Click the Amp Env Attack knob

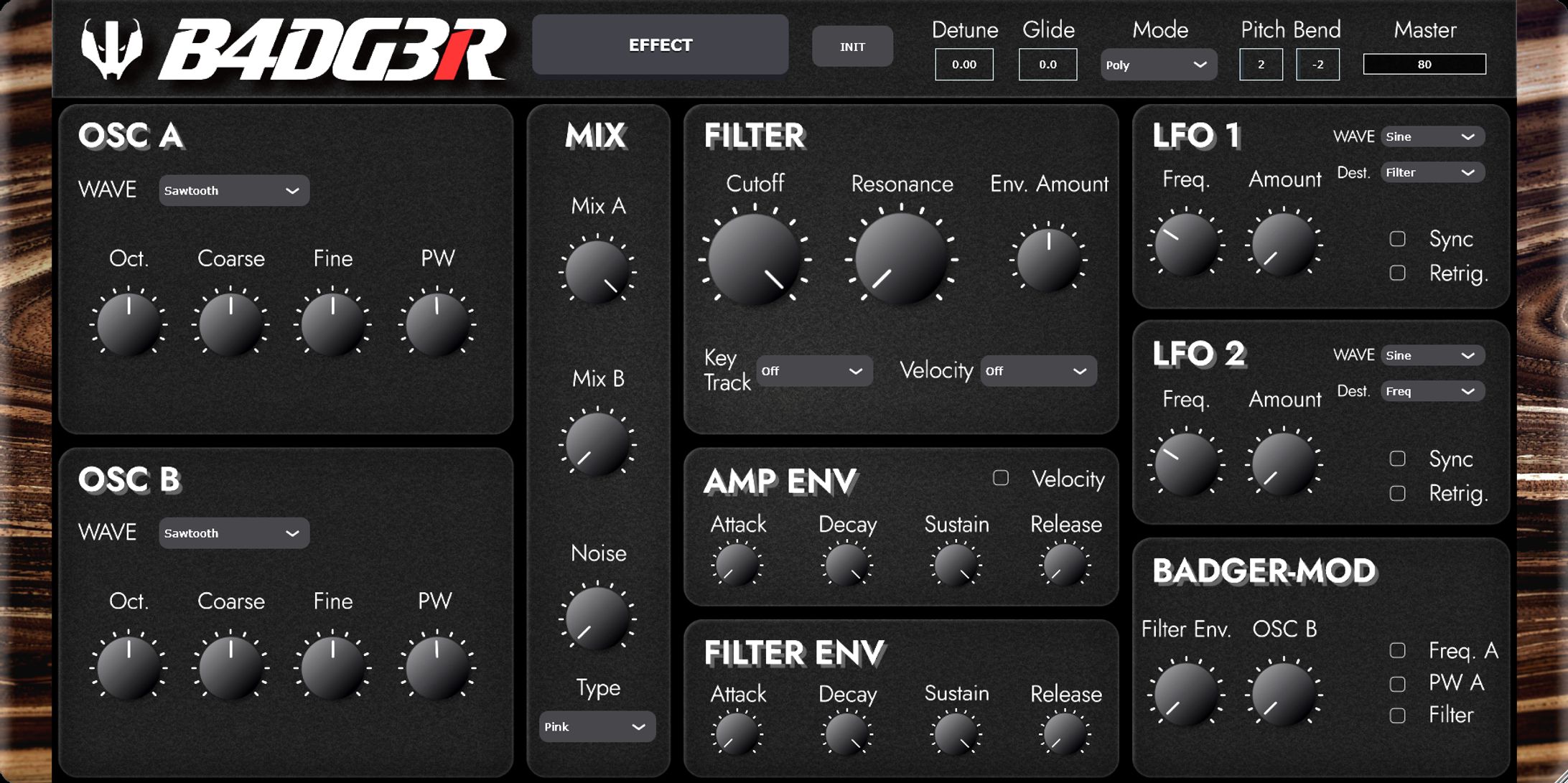[737, 565]
